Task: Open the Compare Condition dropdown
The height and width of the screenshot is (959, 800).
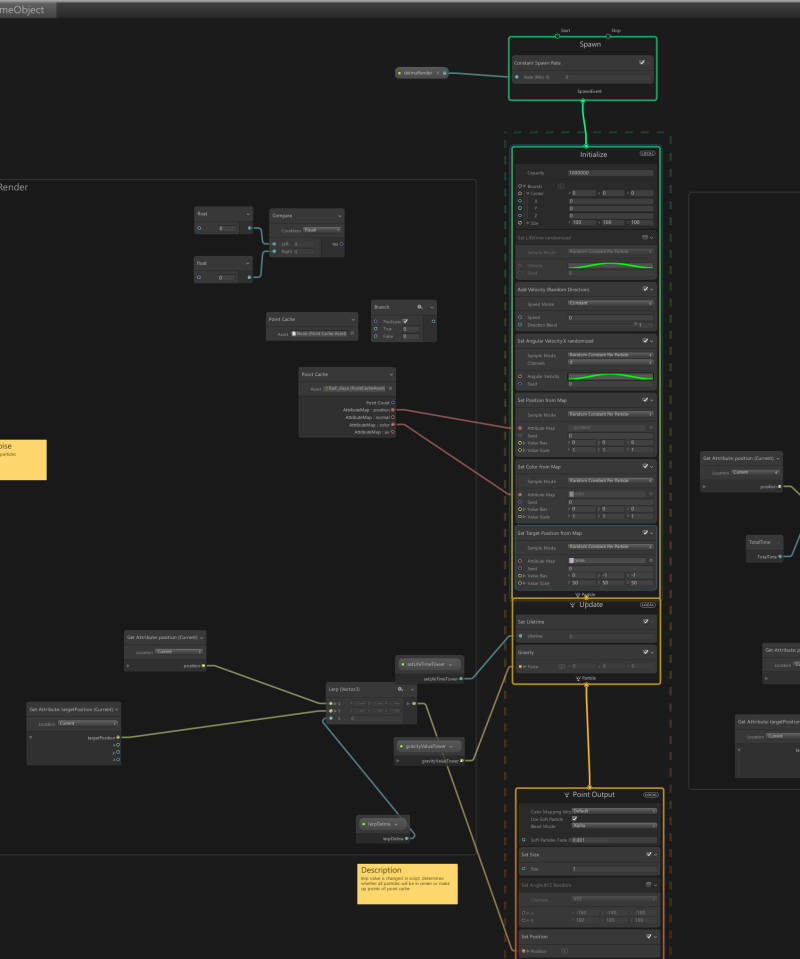Action: (x=322, y=229)
